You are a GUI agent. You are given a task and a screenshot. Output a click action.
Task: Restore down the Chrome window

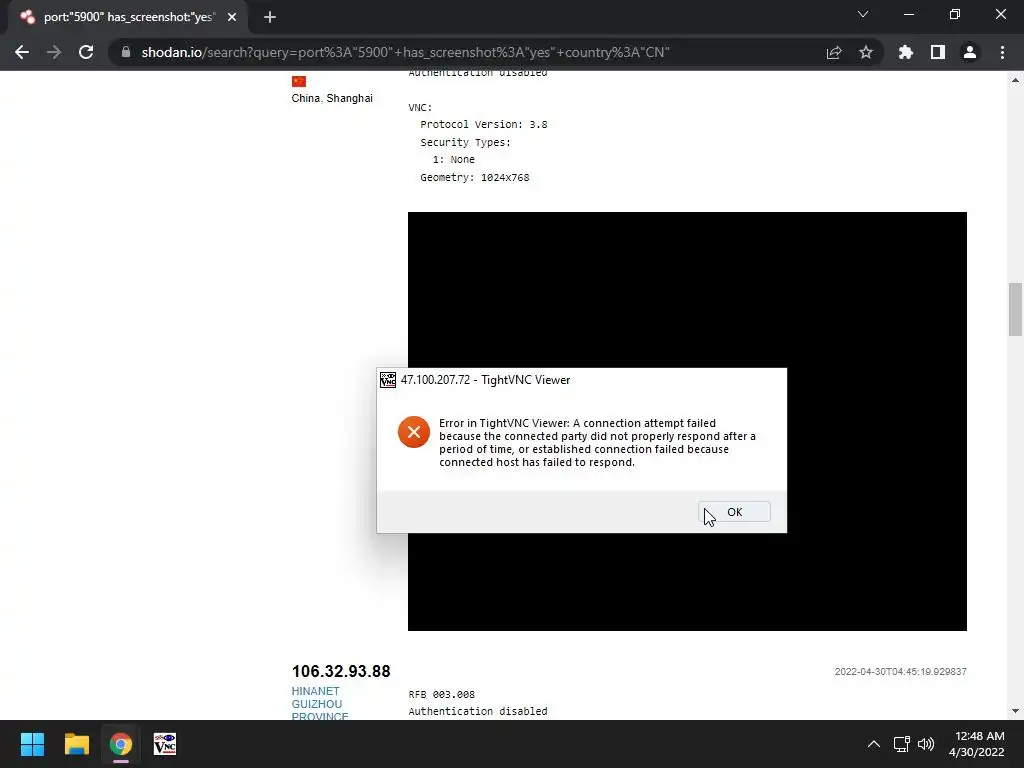[955, 14]
